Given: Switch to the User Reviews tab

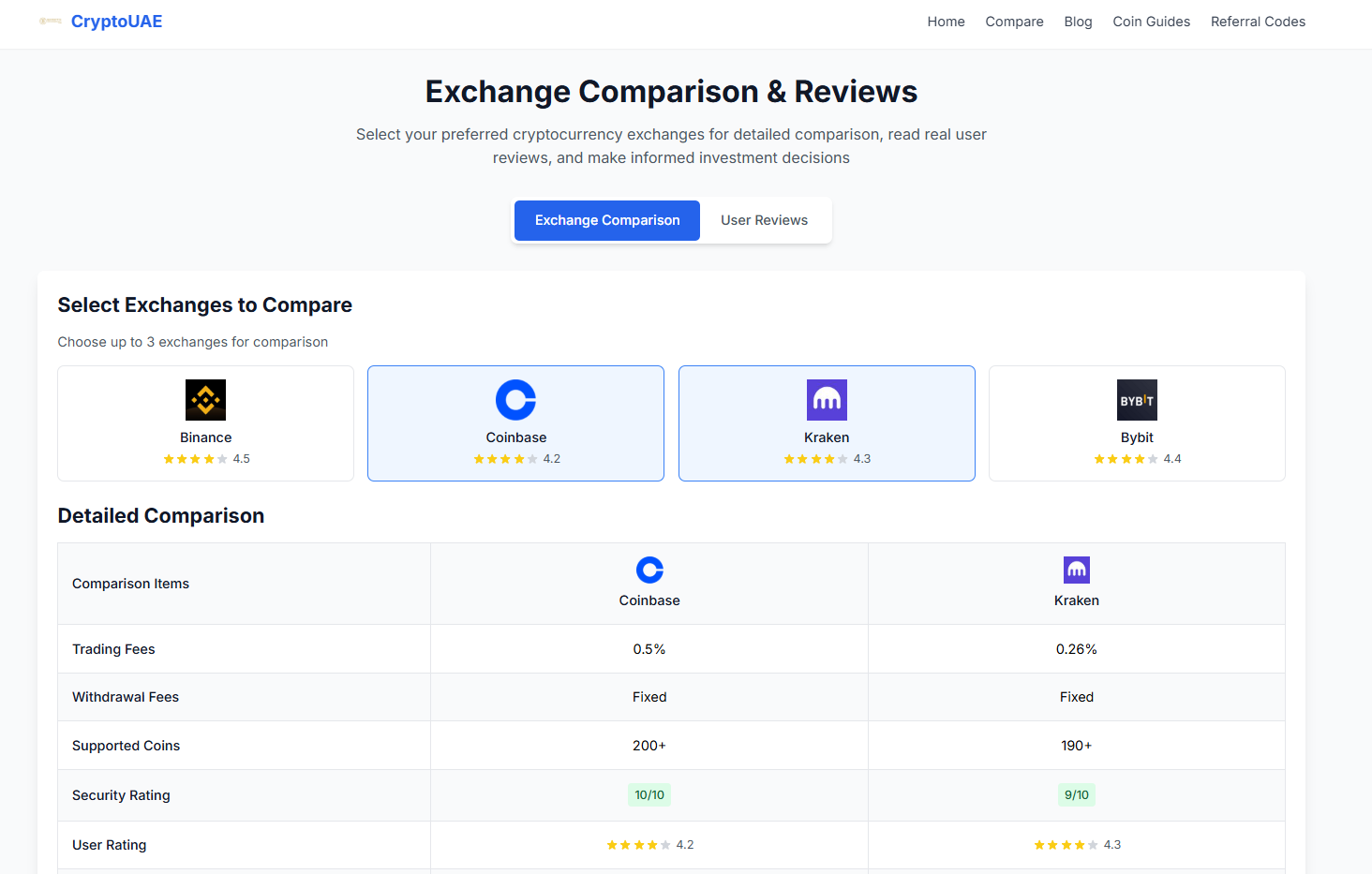Looking at the screenshot, I should [764, 219].
